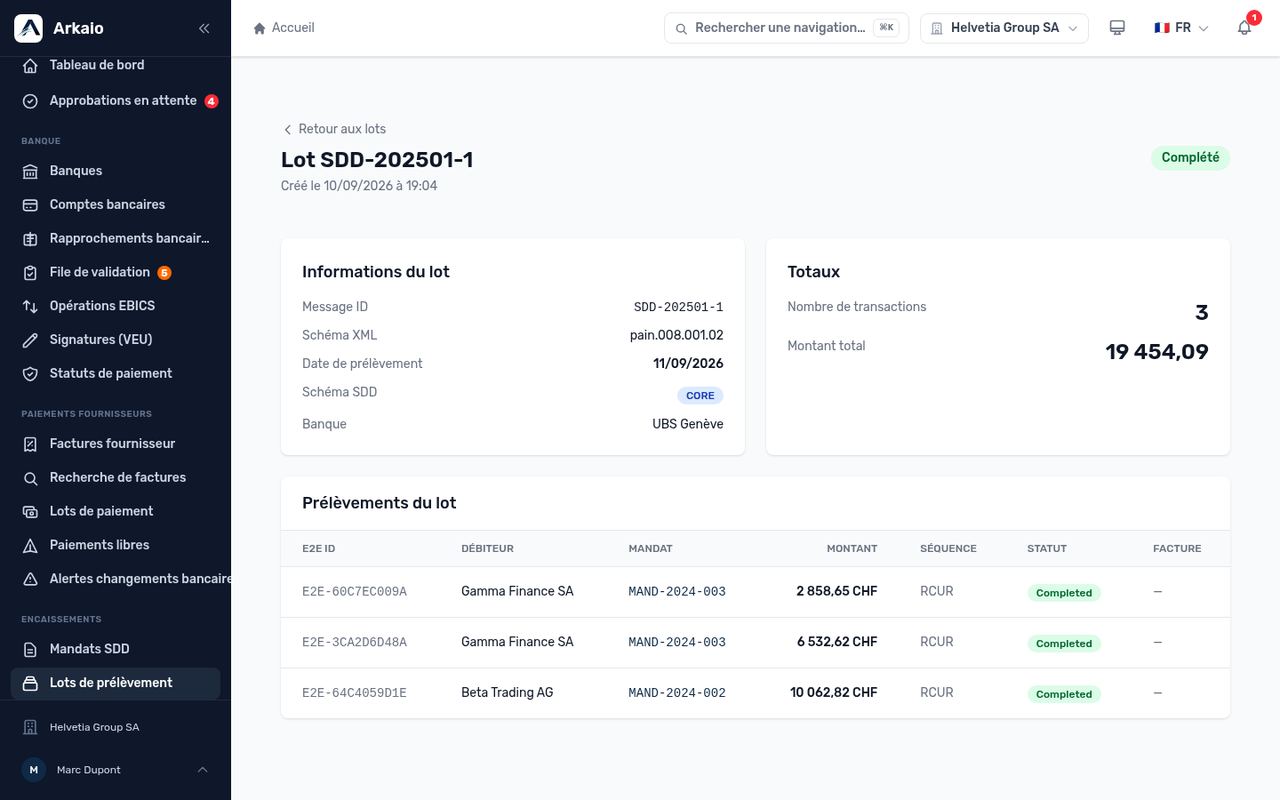Image resolution: width=1280 pixels, height=800 pixels.
Task: Click the Mandats SDD document icon
Action: point(30,649)
